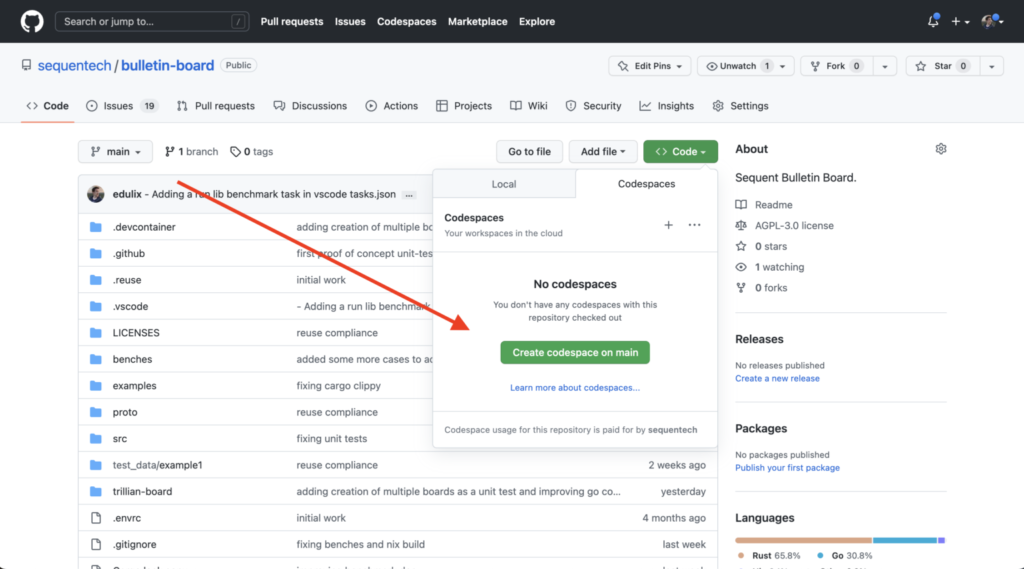The width and height of the screenshot is (1024, 569).
Task: Open the src folder
Action: point(120,438)
